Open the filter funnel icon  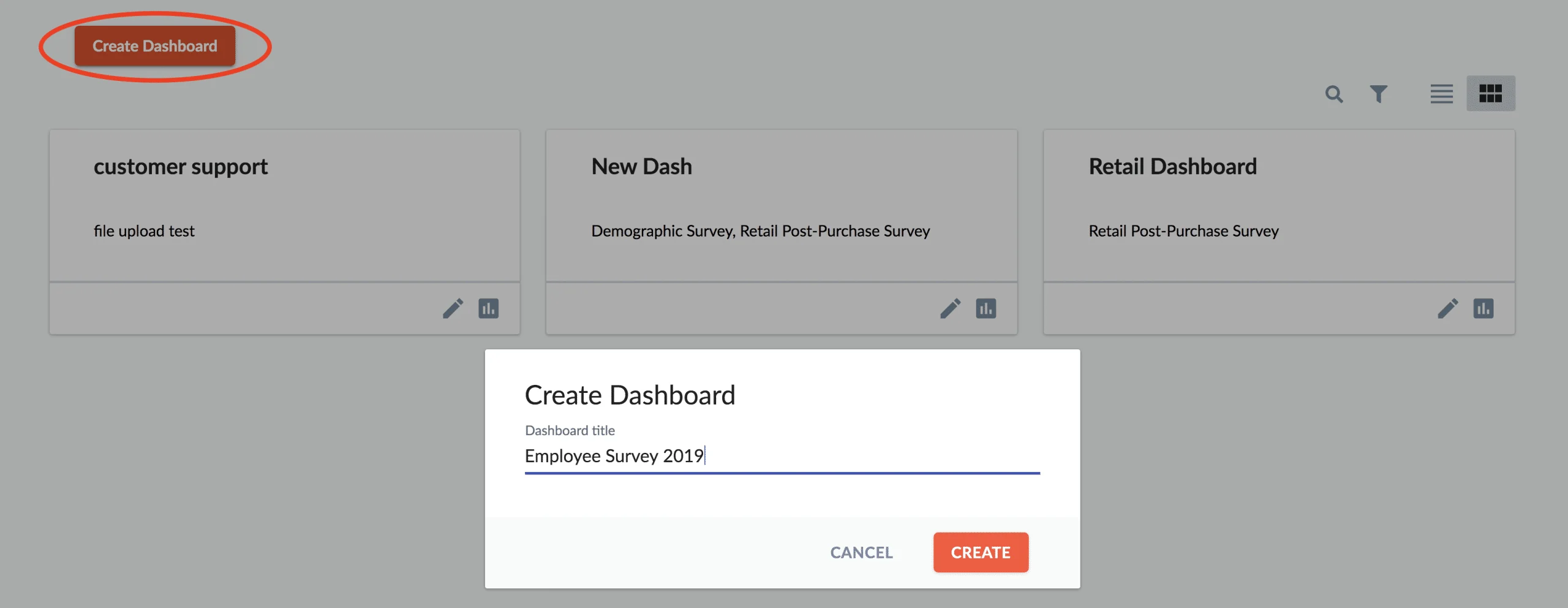click(x=1378, y=94)
